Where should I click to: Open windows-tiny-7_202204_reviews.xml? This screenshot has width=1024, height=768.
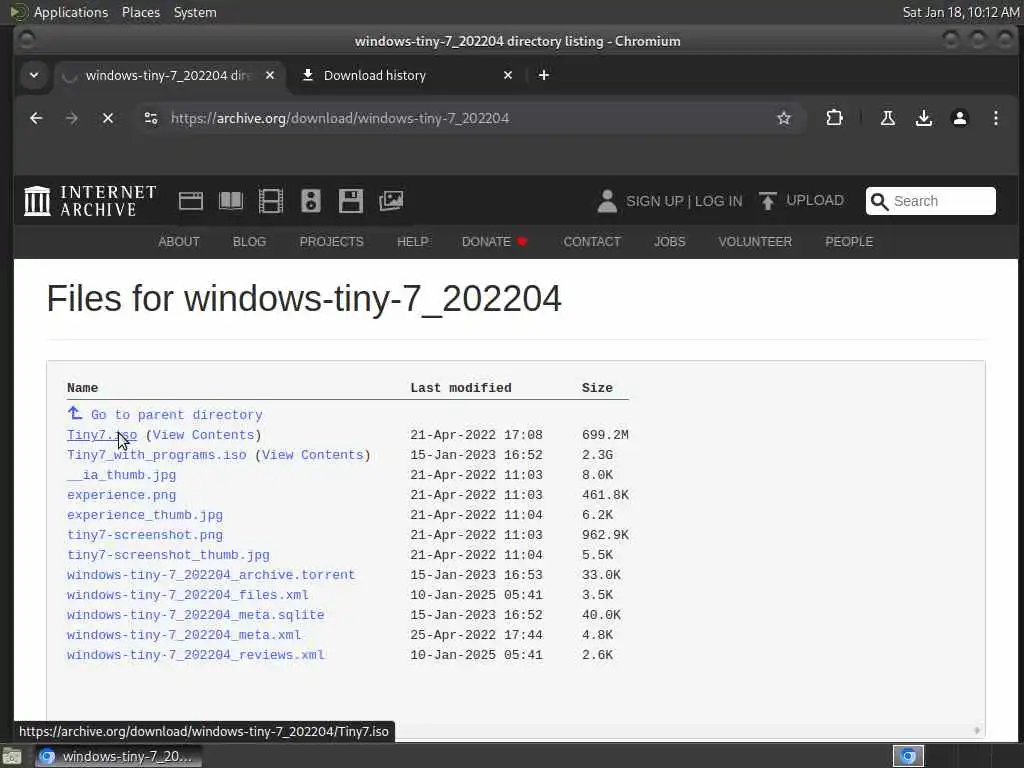point(196,655)
